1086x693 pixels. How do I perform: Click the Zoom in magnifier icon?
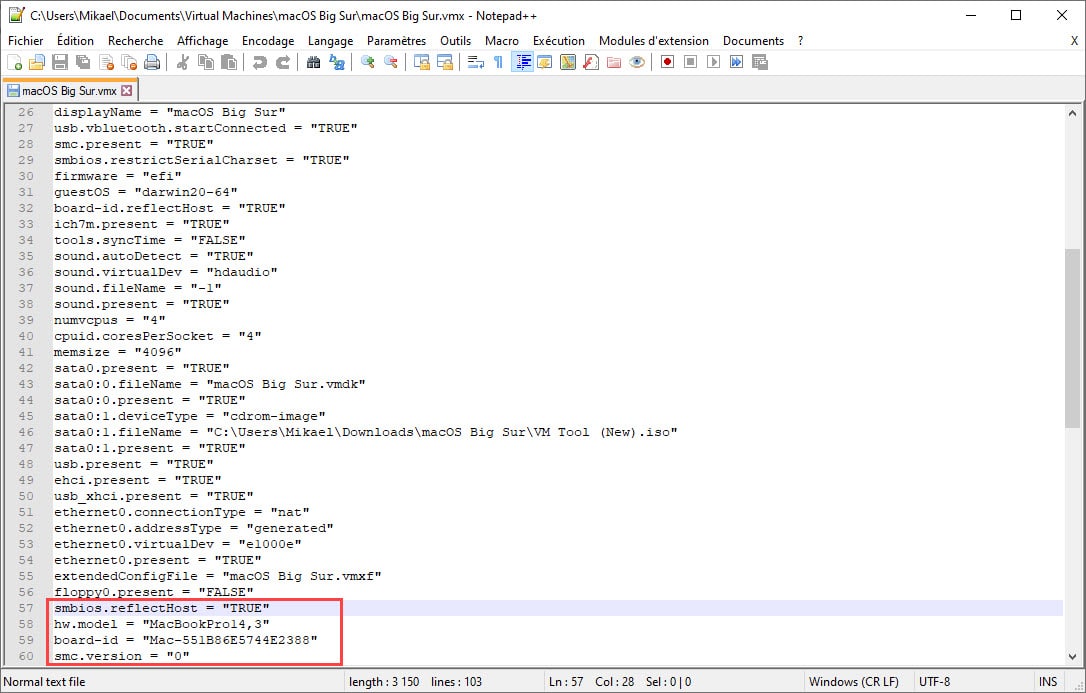[368, 62]
